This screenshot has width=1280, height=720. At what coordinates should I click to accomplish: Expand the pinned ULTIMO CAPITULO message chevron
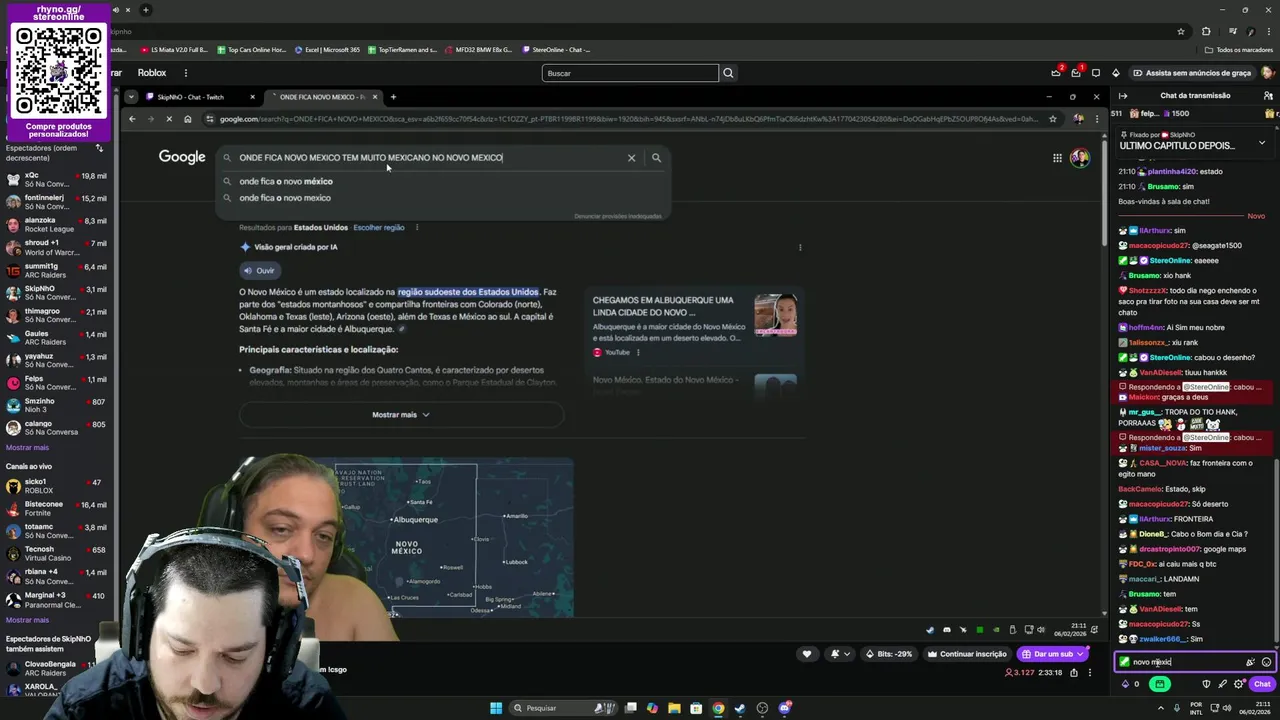tap(1262, 143)
